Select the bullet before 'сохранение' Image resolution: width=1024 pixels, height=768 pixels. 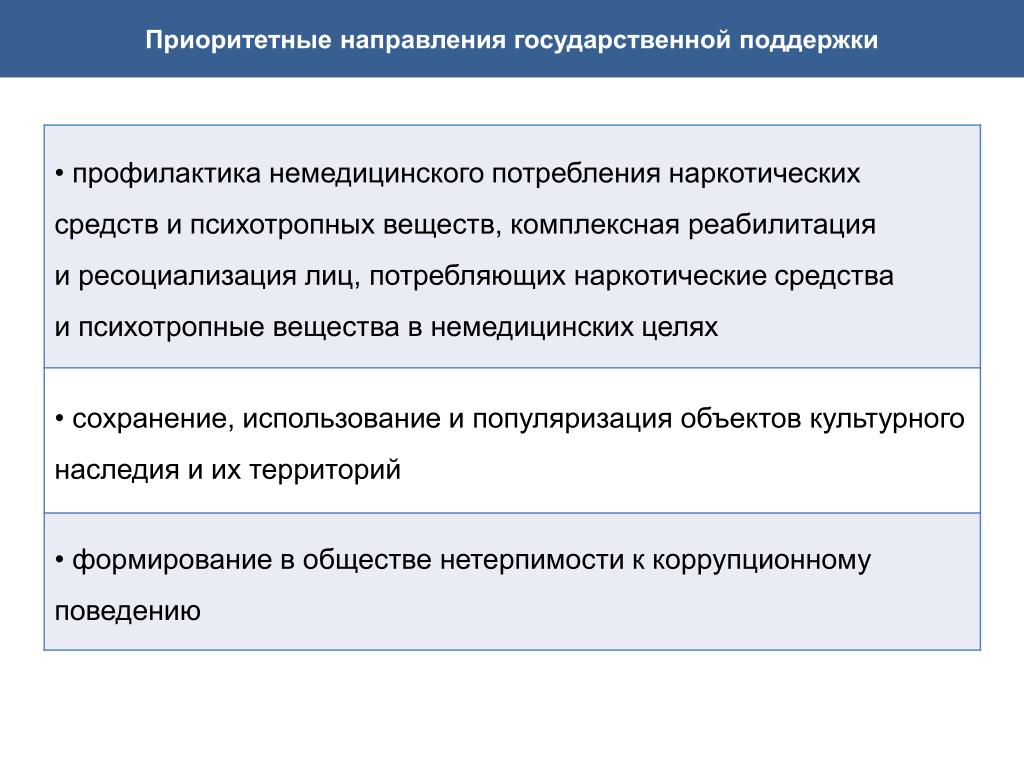[59, 419]
